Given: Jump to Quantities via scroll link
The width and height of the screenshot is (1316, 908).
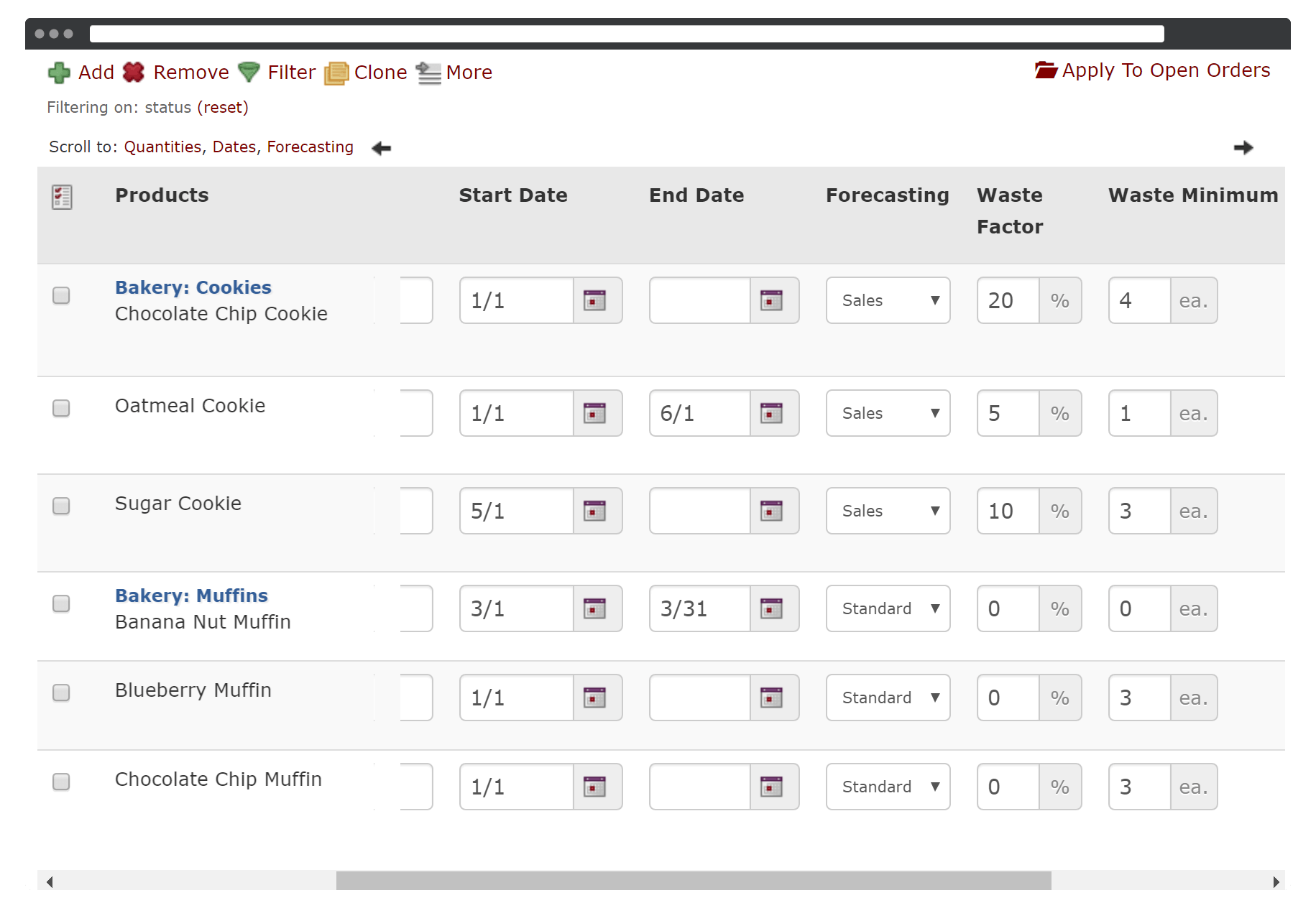Looking at the screenshot, I should [x=162, y=147].
